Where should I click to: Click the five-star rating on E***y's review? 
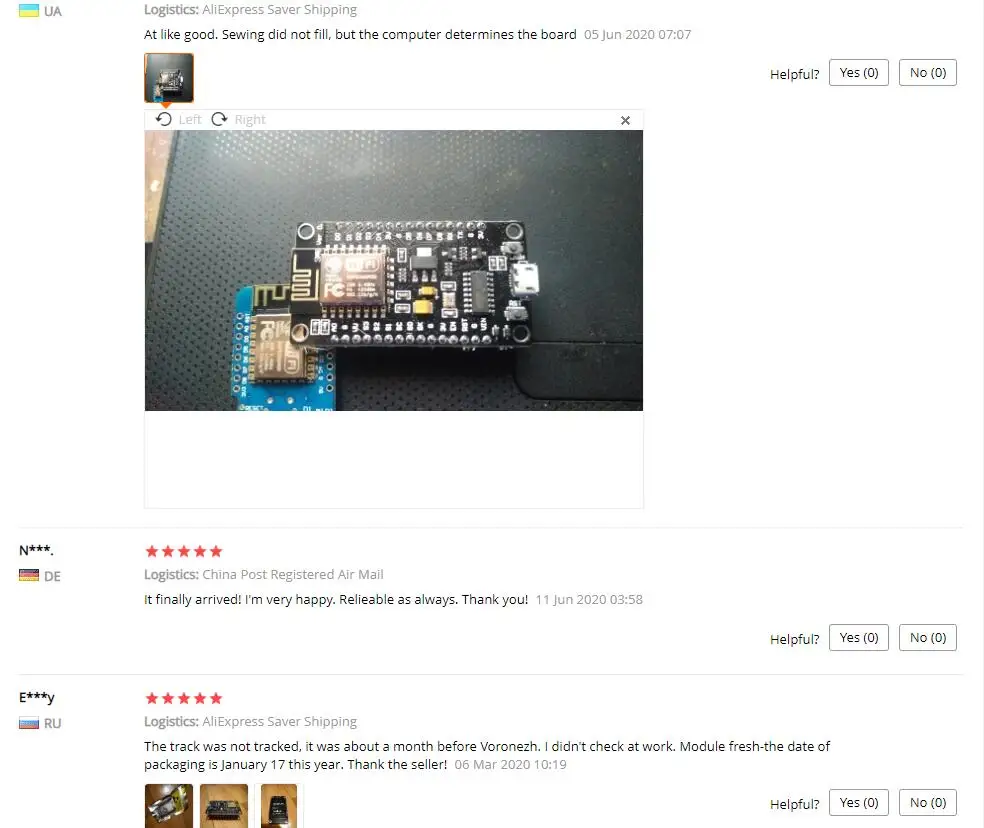184,698
